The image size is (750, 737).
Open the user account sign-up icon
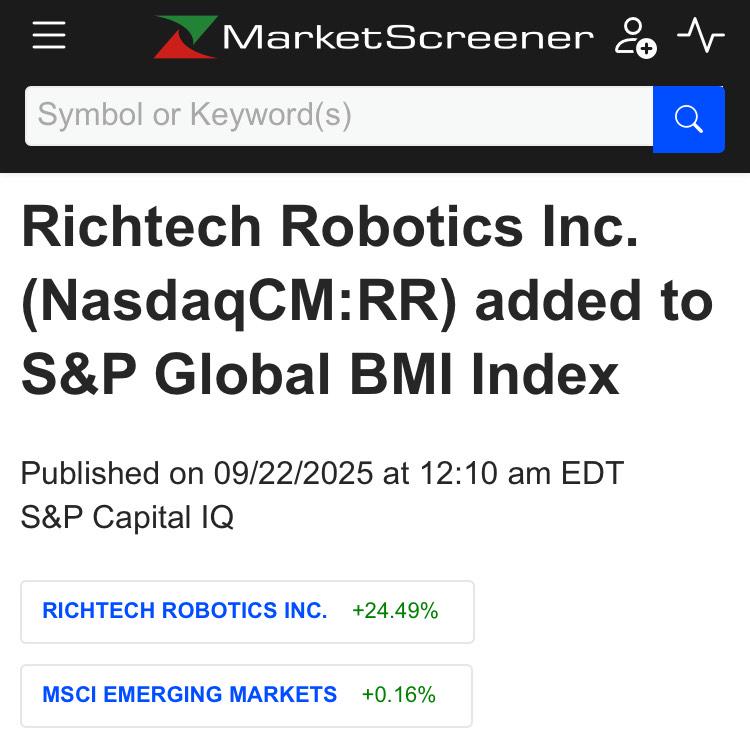tap(633, 36)
